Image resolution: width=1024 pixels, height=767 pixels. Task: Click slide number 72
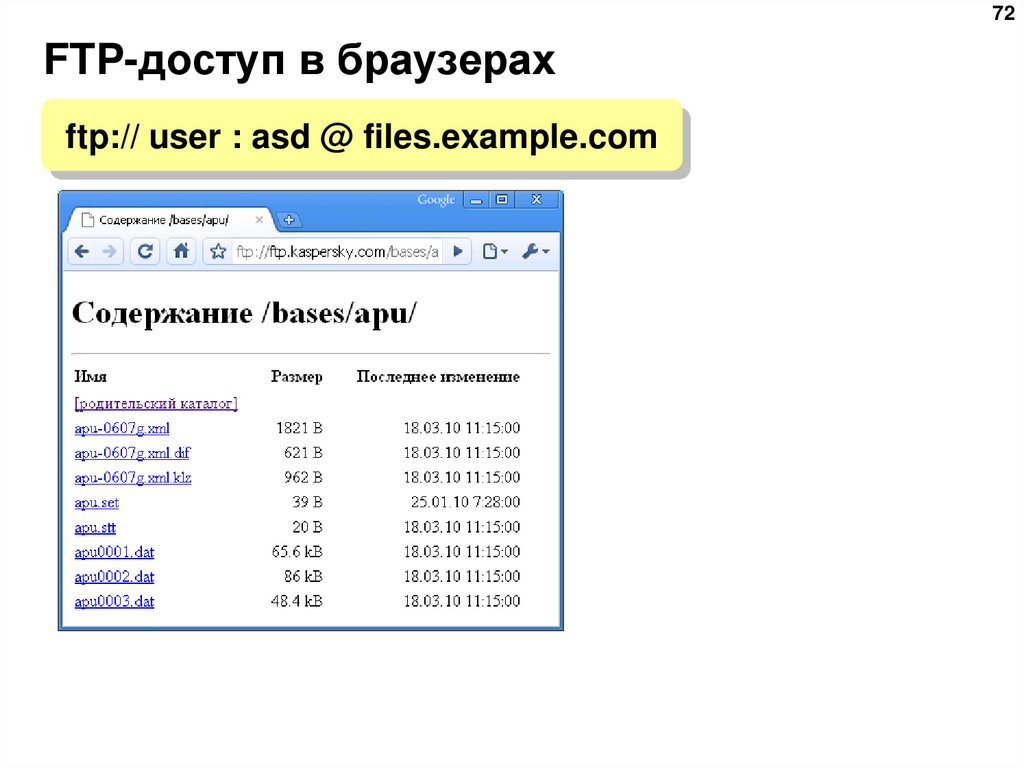1003,13
